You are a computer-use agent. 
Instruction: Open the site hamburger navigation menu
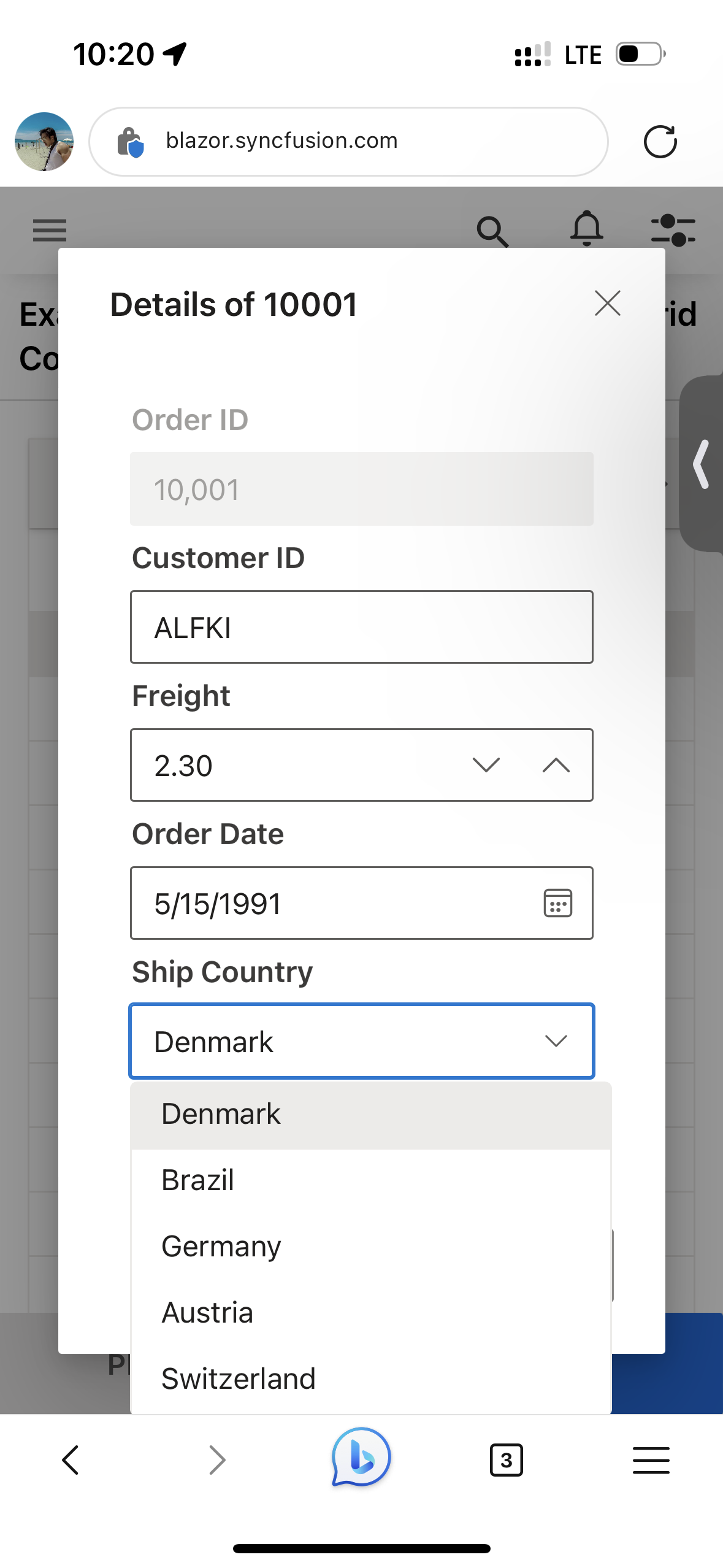click(50, 230)
